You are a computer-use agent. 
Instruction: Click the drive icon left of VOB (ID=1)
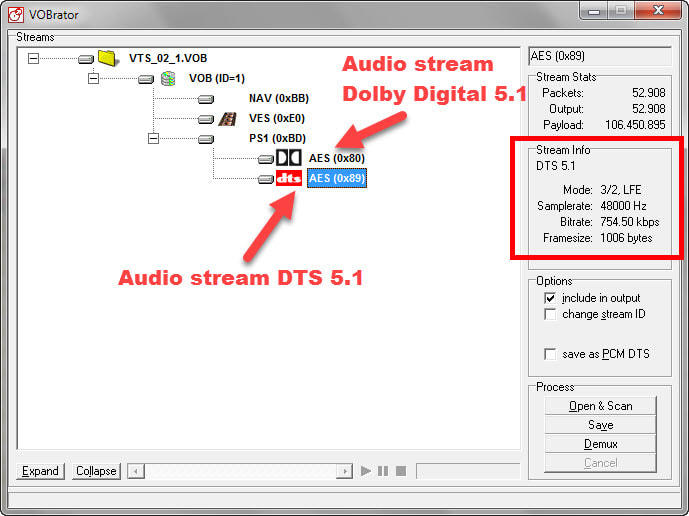(146, 79)
